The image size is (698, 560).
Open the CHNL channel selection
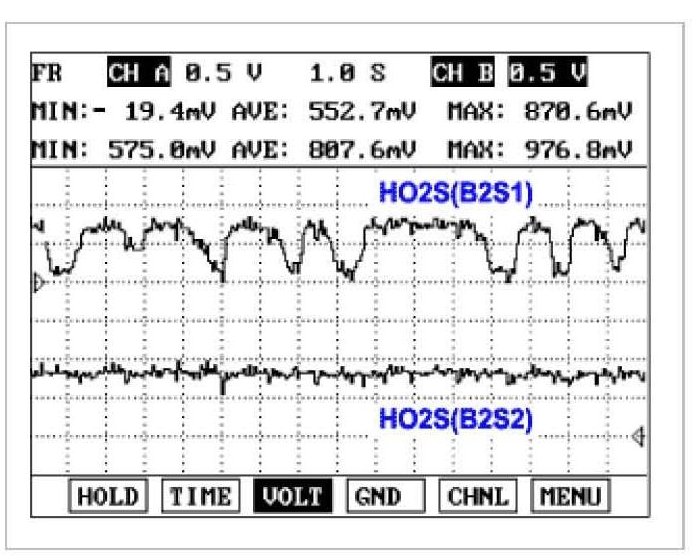coord(478,496)
